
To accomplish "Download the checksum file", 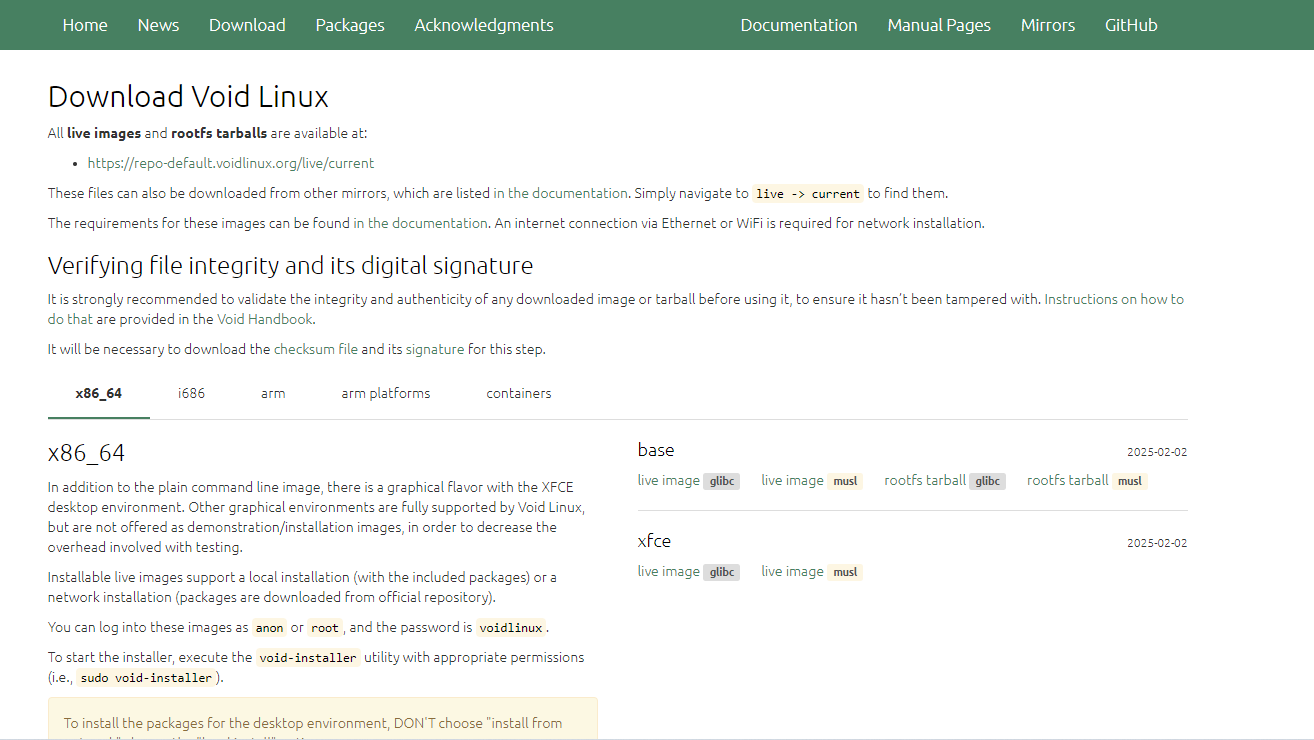I will [315, 349].
